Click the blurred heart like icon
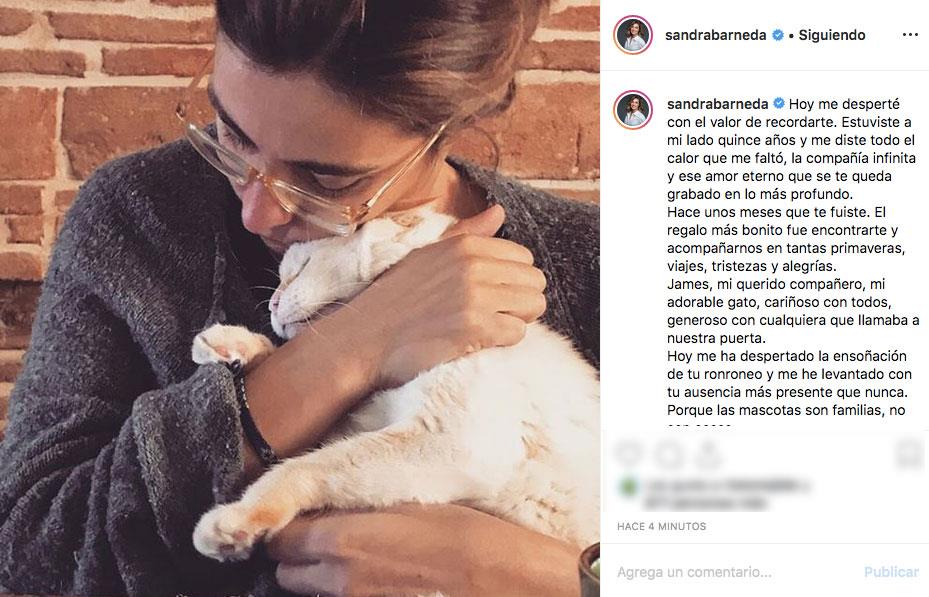929x597 pixels. [x=629, y=454]
